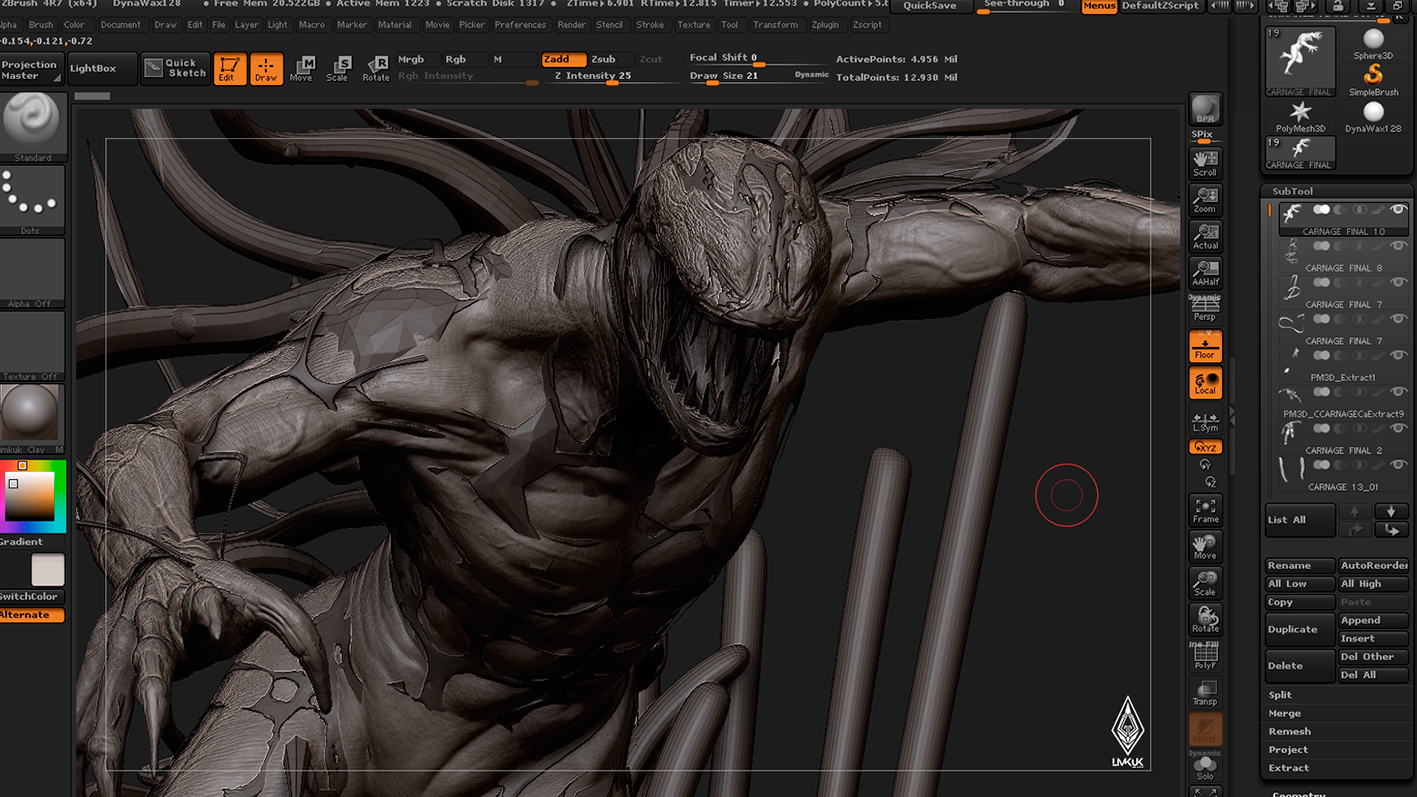
Task: Open Projection Master
Action: [31, 69]
